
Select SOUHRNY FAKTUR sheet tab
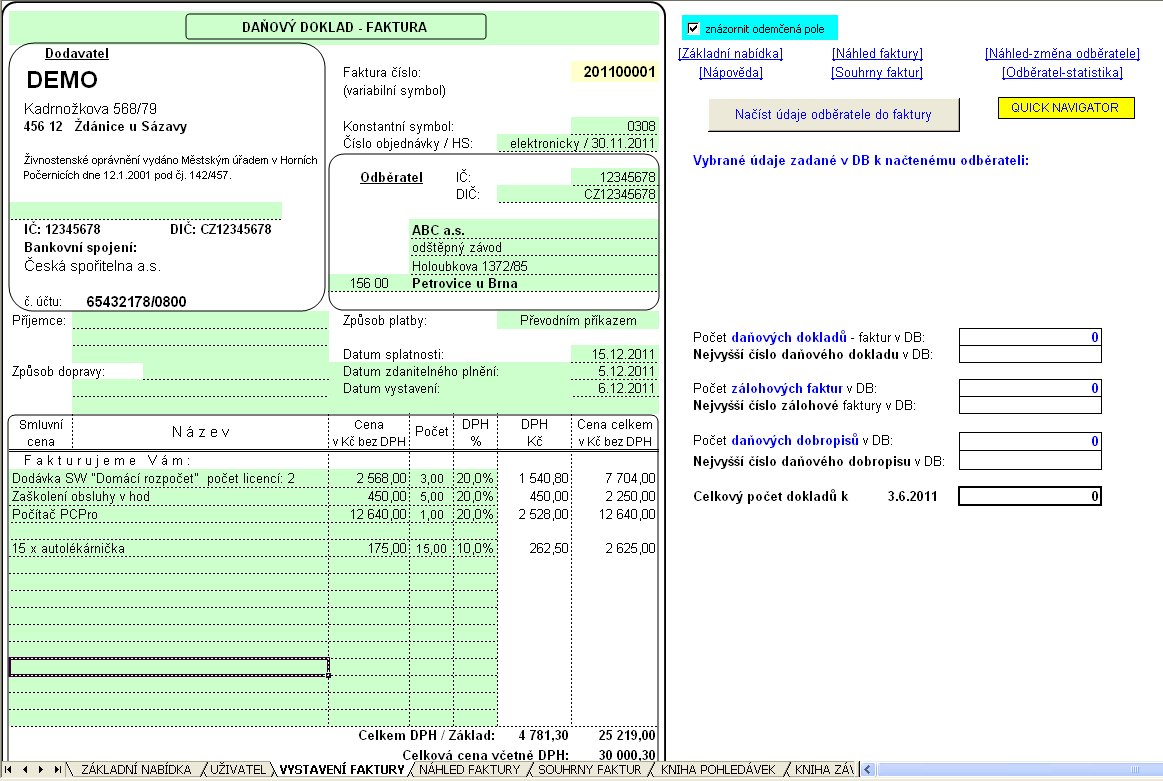point(589,770)
